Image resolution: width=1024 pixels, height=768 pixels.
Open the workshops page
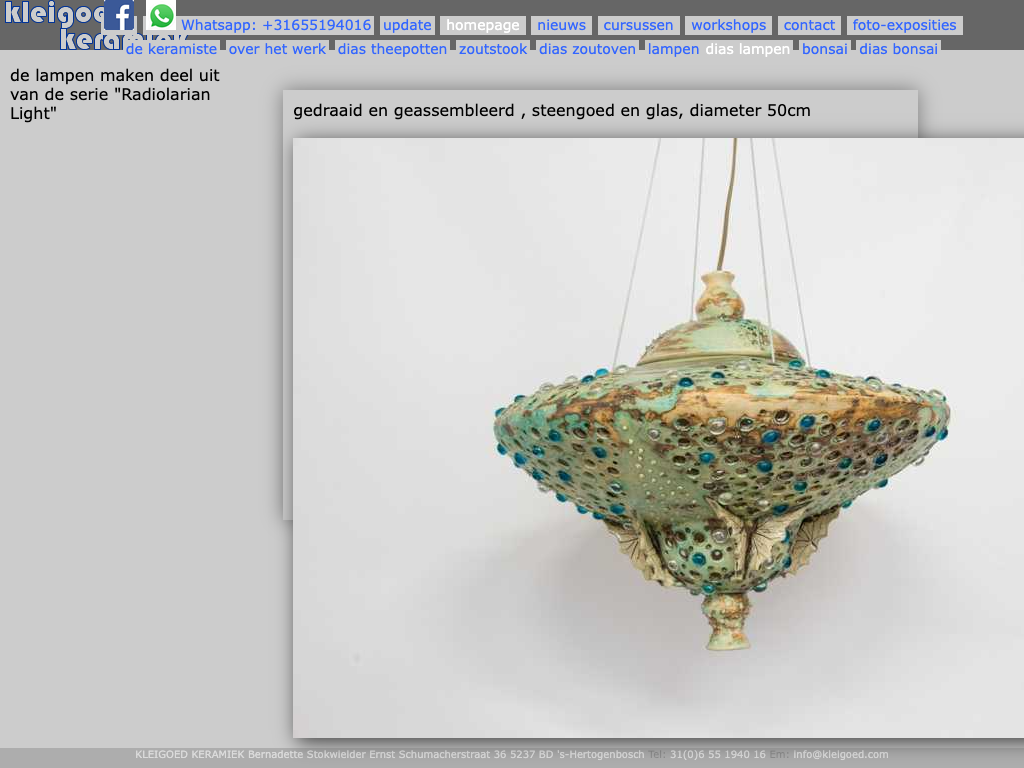pyautogui.click(x=728, y=25)
